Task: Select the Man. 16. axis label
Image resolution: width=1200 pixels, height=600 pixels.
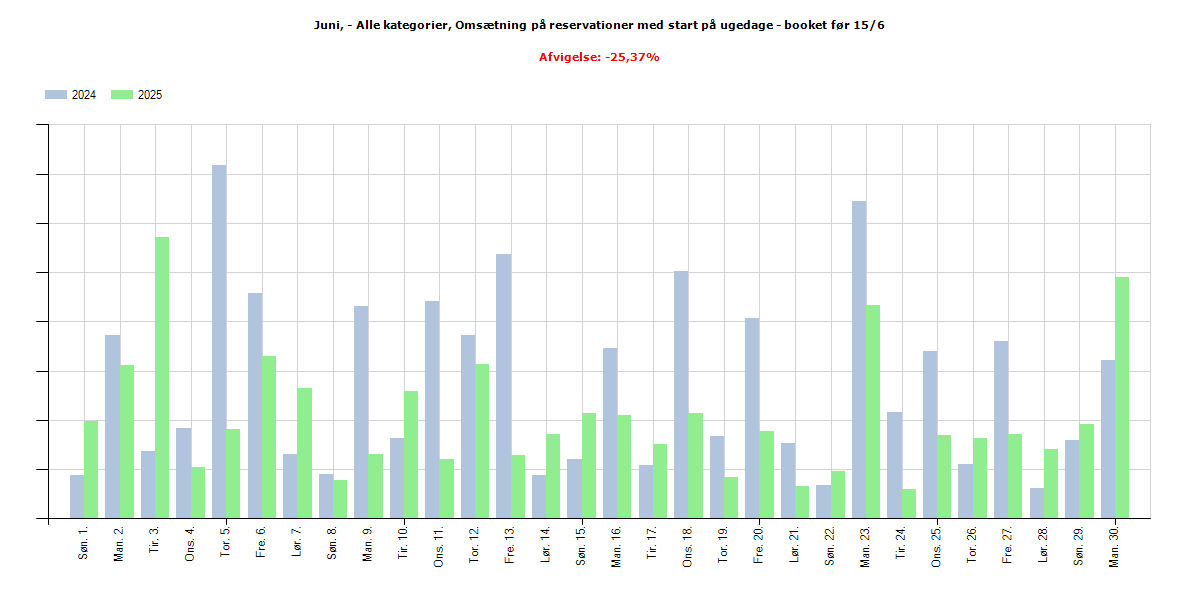Action: (616, 545)
